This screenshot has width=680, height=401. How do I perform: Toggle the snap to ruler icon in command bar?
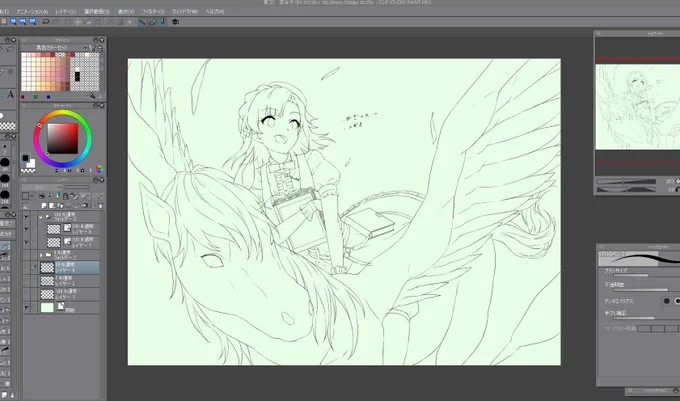tap(142, 22)
